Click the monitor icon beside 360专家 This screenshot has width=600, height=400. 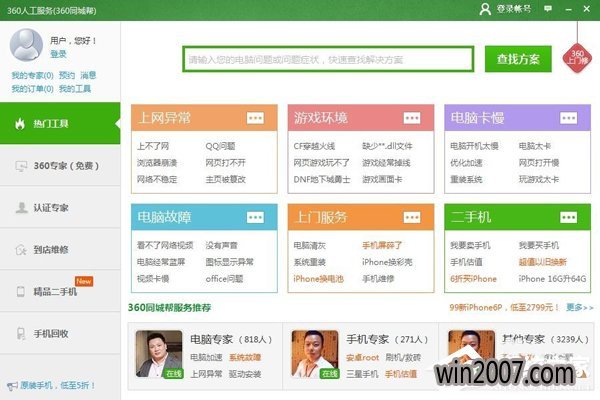click(21, 166)
